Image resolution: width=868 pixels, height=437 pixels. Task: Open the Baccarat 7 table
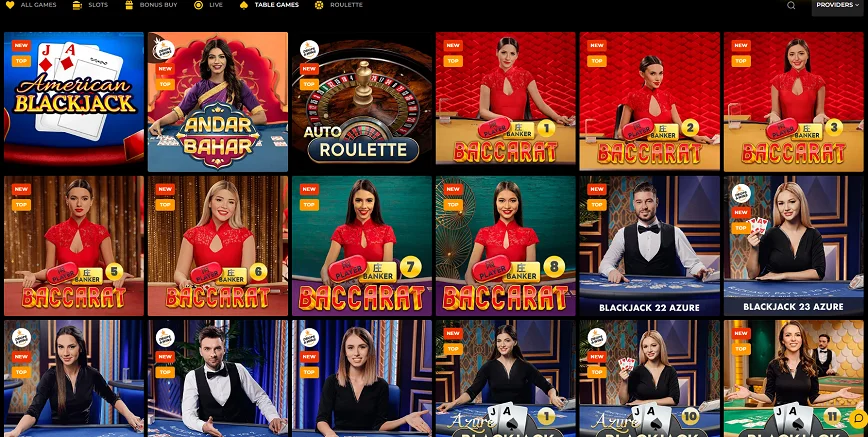pos(362,246)
